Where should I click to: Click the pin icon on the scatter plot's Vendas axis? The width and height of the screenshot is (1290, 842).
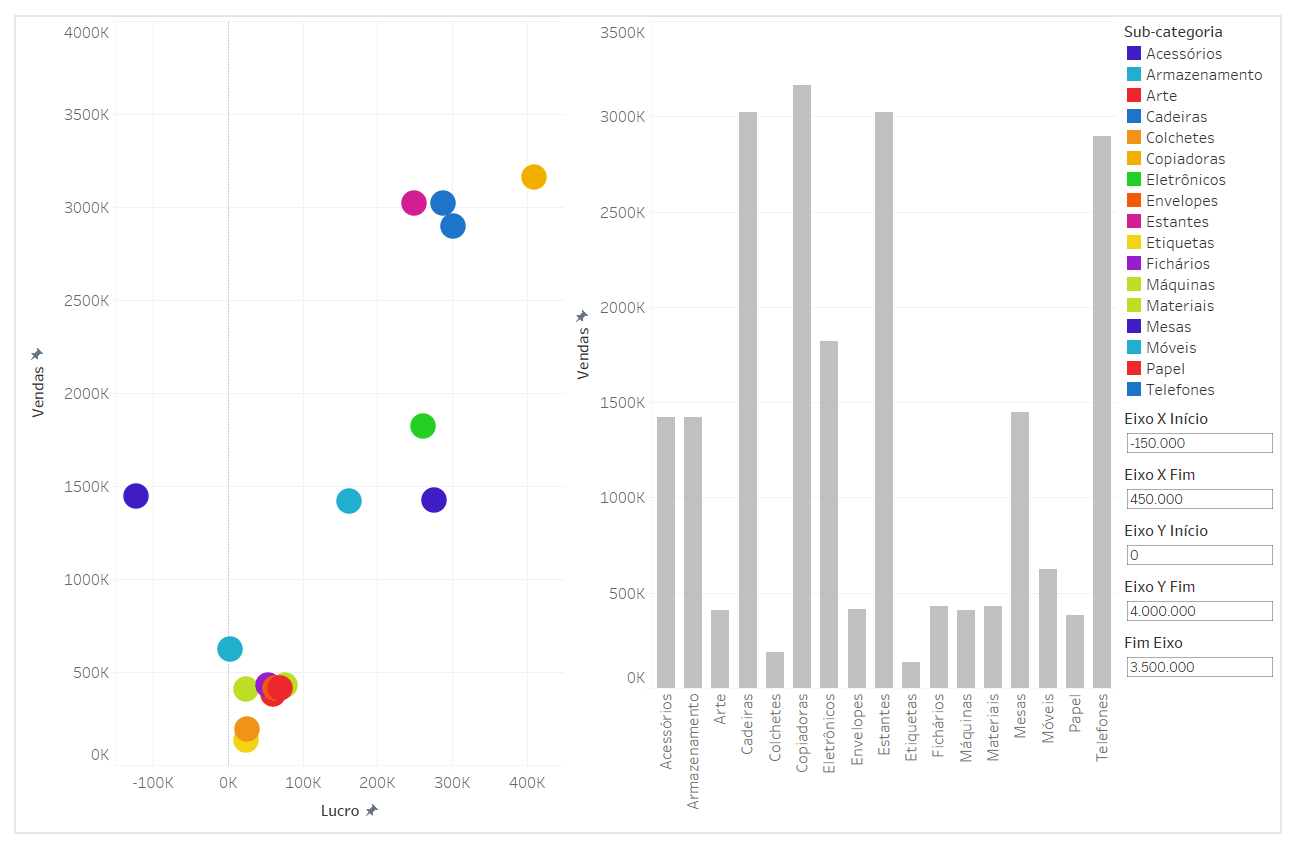pyautogui.click(x=38, y=354)
